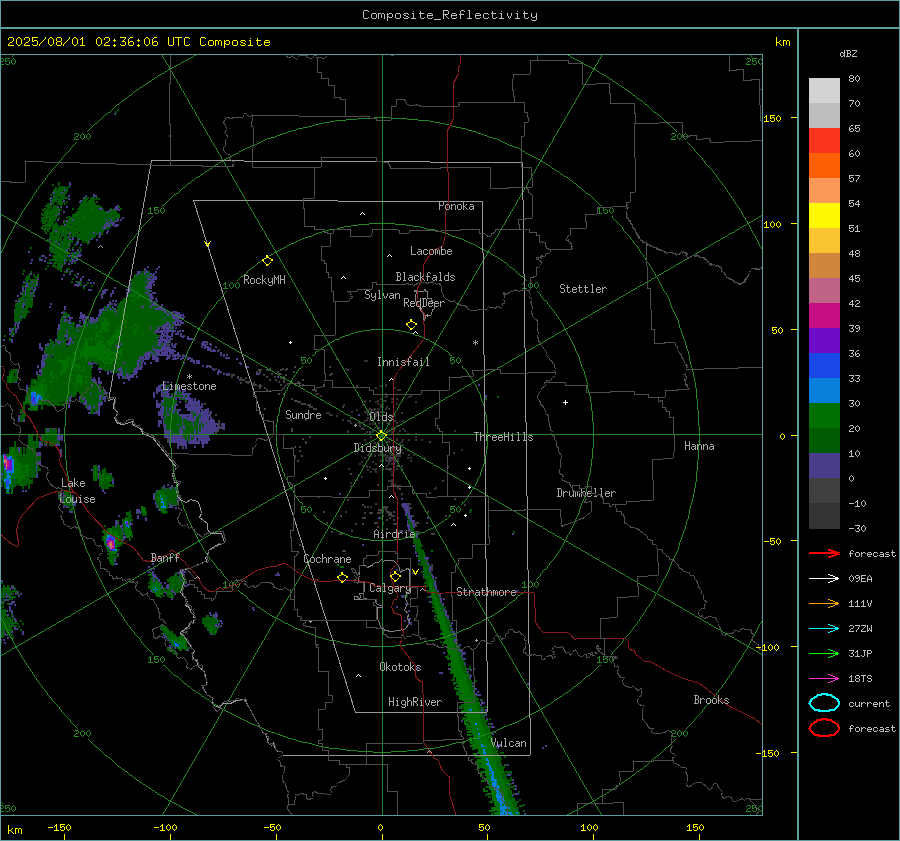Click the yellow diamond marker near RockyMH
Viewport: 900px width, 841px height.
coord(267,261)
